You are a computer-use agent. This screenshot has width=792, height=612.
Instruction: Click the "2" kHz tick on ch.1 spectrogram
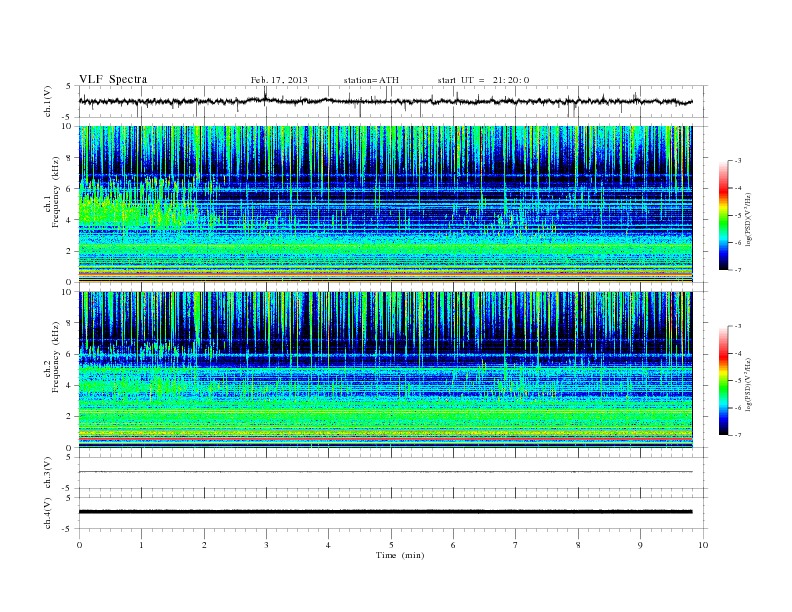pyautogui.click(x=69, y=251)
